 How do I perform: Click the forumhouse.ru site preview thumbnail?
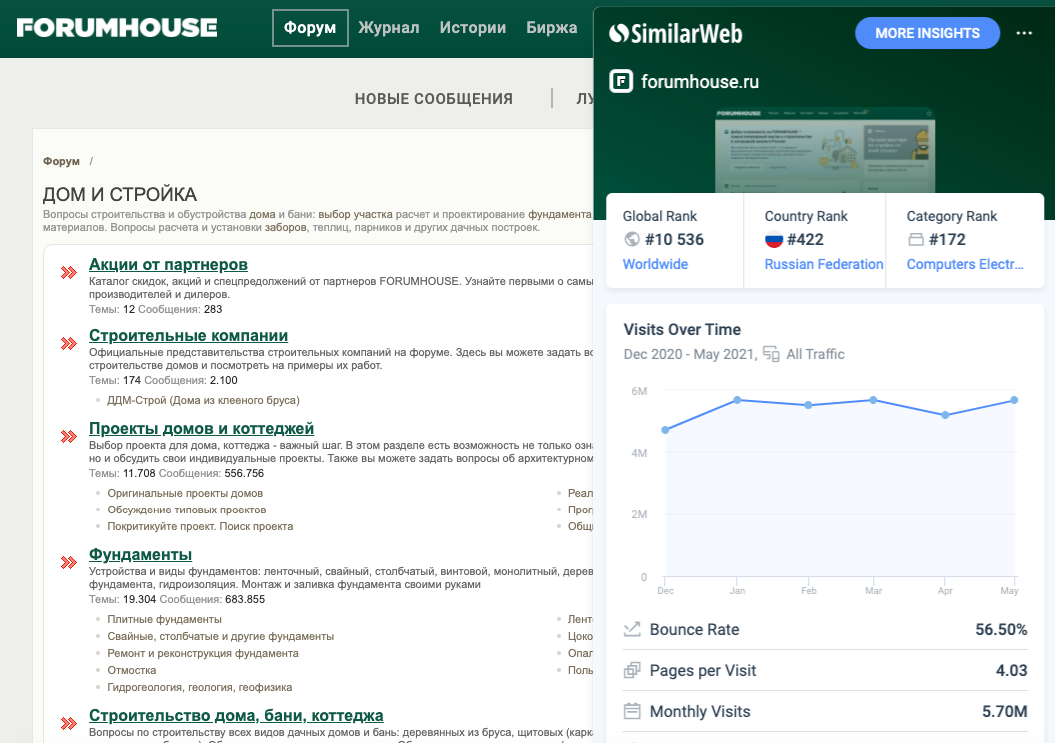pyautogui.click(x=825, y=149)
